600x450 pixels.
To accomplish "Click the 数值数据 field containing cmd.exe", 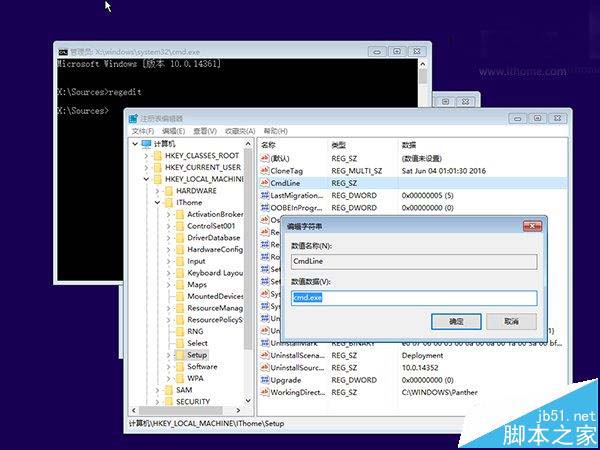I will pos(414,298).
